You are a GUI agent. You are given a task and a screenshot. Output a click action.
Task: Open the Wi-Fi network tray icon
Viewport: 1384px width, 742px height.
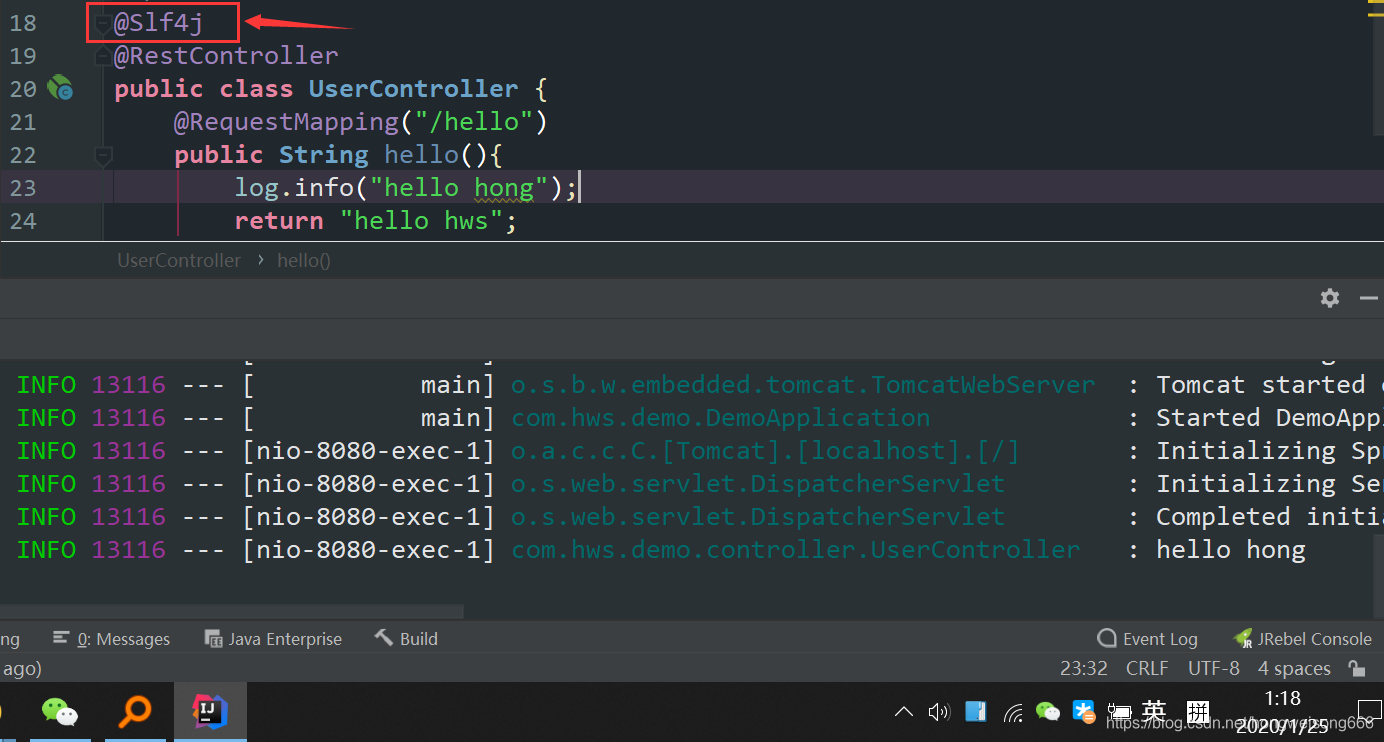click(1013, 712)
